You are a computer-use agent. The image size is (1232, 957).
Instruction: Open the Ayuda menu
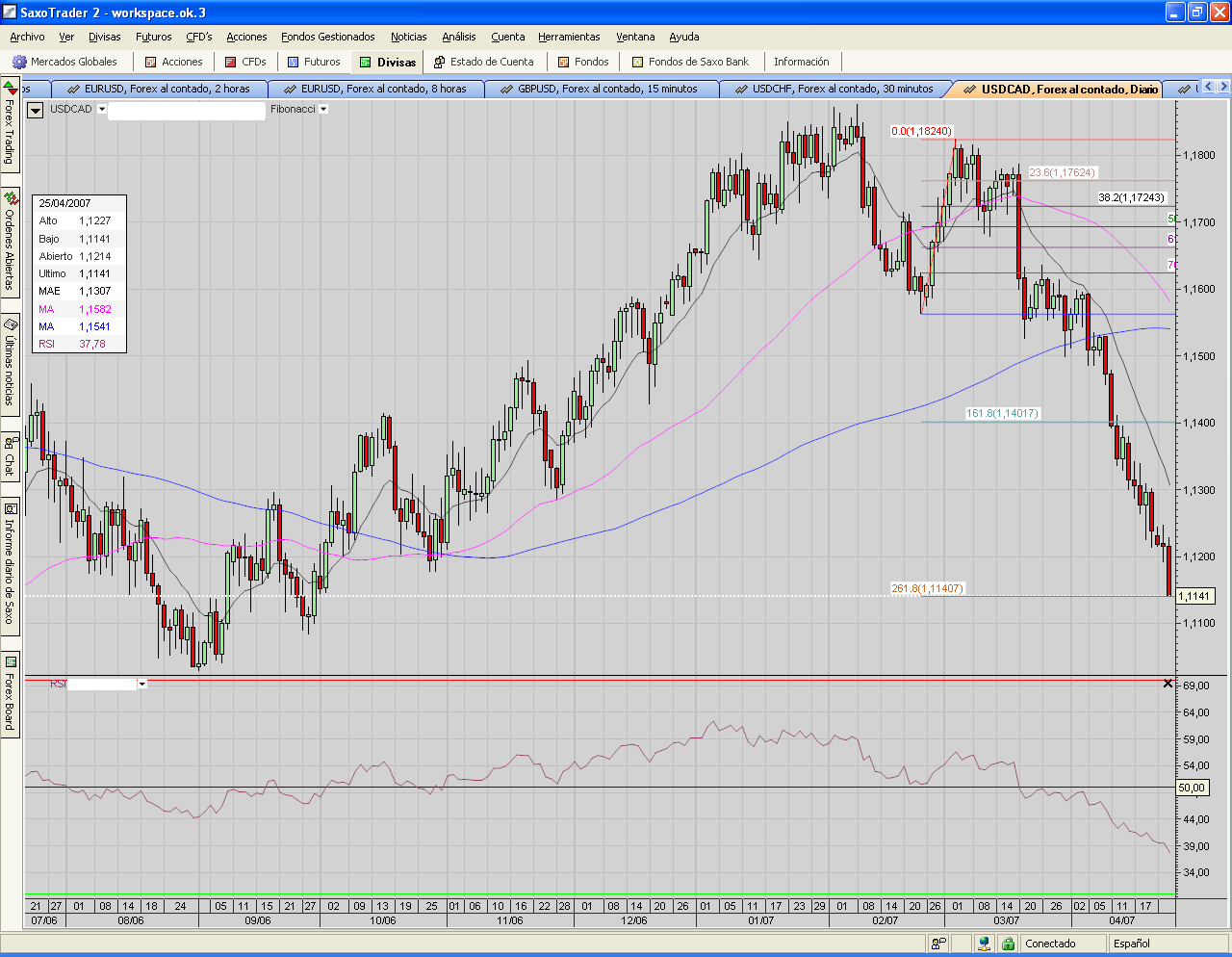pyautogui.click(x=684, y=37)
